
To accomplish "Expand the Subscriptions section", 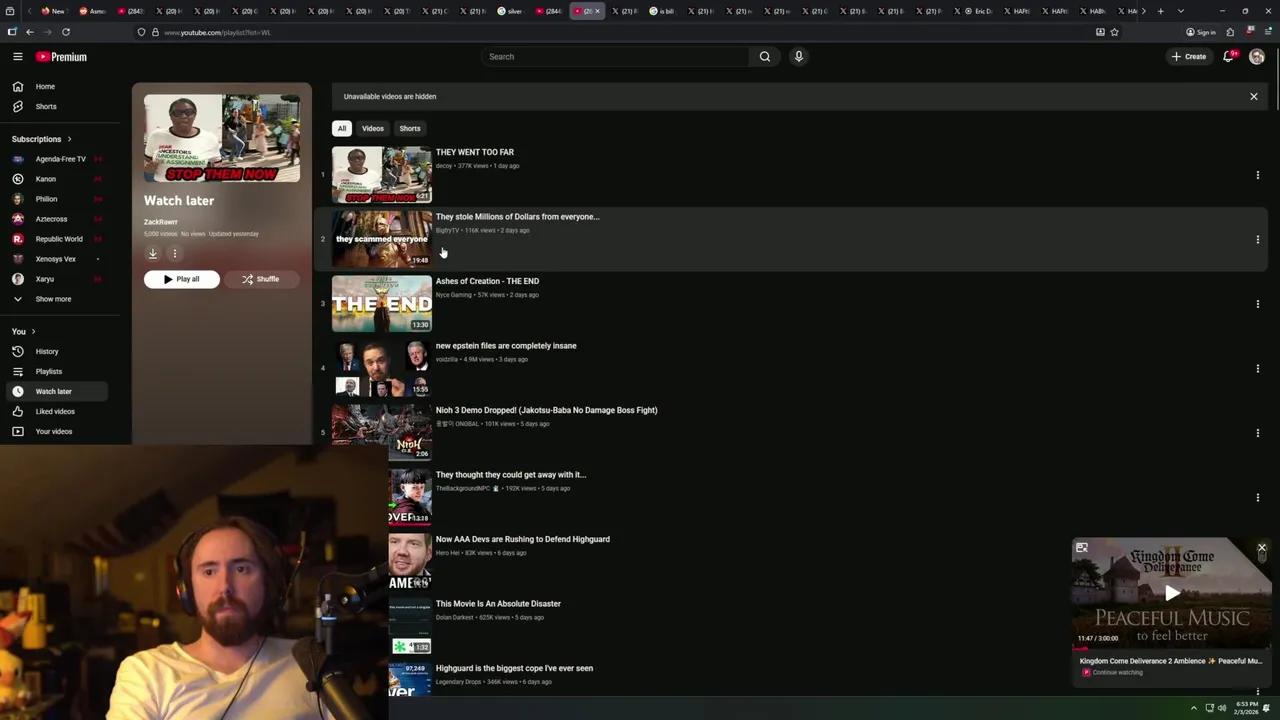I will 41,139.
